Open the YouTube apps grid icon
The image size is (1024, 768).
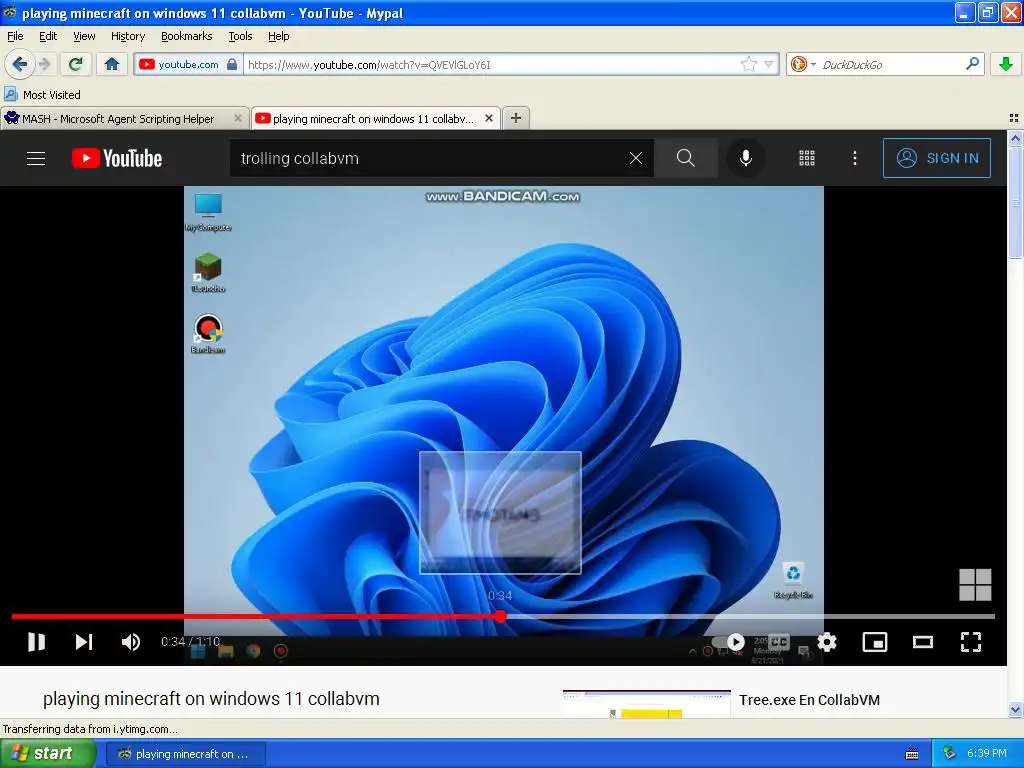[x=807, y=158]
